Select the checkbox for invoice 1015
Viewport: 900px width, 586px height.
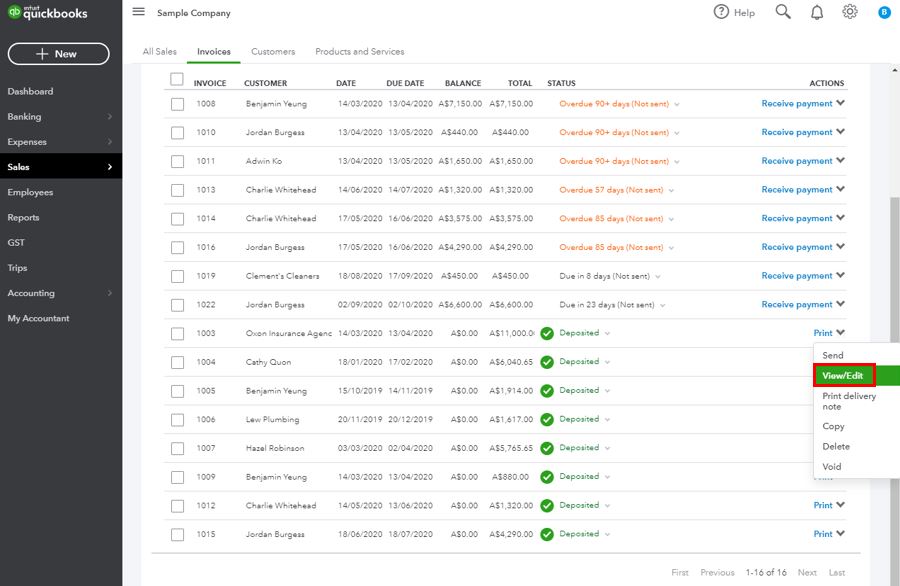(x=177, y=534)
